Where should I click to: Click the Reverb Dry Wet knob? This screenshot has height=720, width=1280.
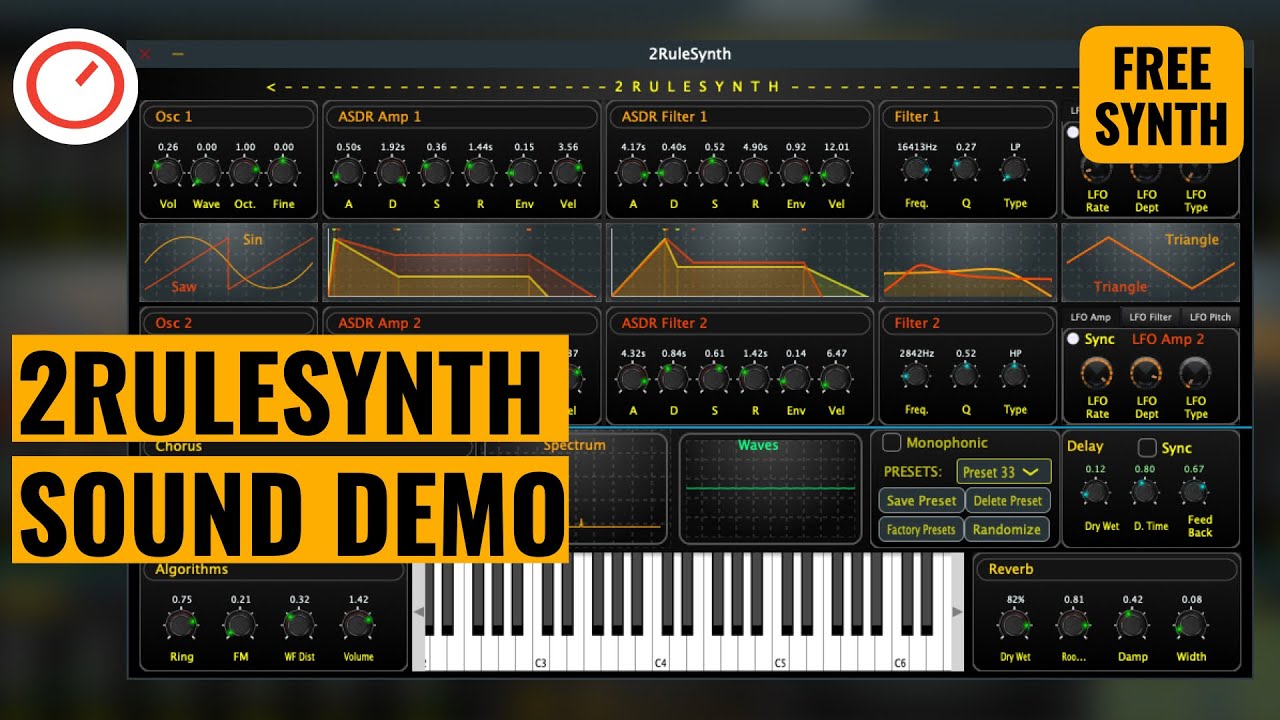coord(1015,626)
